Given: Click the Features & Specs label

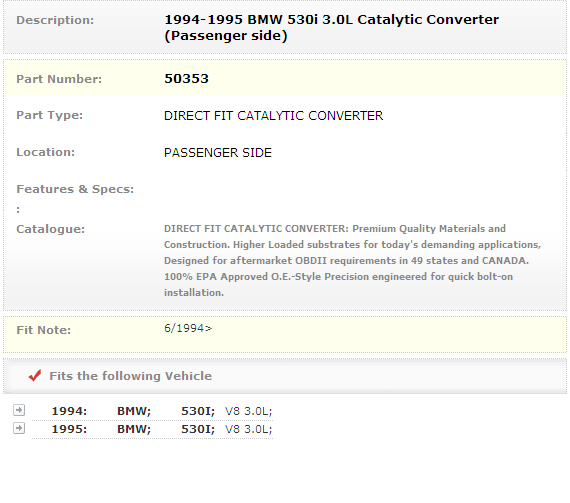Looking at the screenshot, I should coord(75,189).
